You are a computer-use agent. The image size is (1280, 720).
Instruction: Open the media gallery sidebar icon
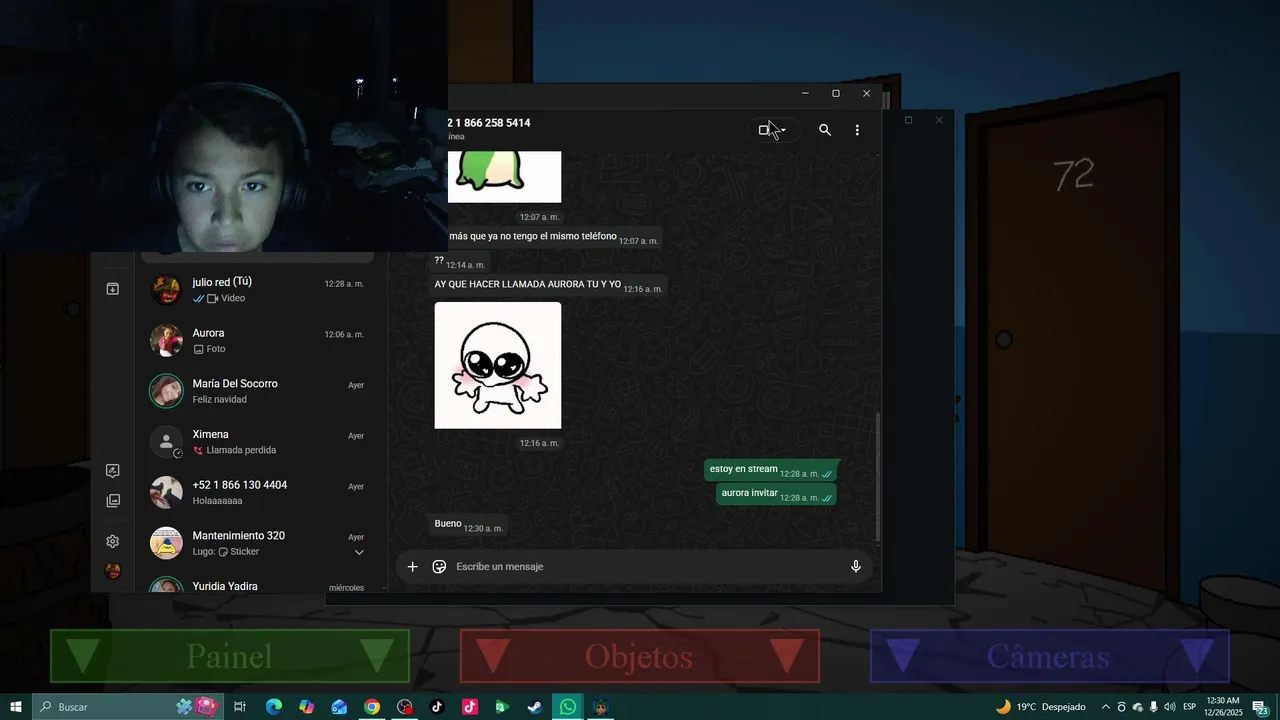coord(113,501)
